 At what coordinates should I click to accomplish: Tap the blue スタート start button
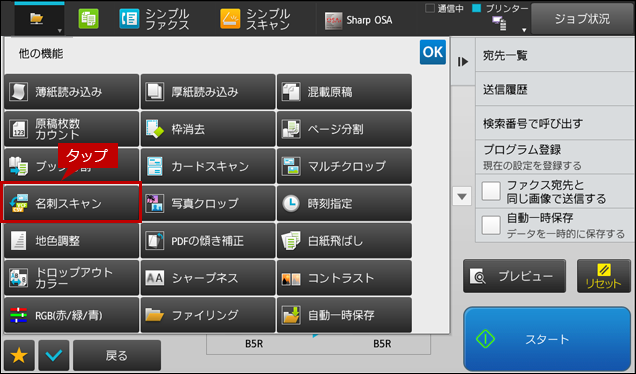click(547, 339)
